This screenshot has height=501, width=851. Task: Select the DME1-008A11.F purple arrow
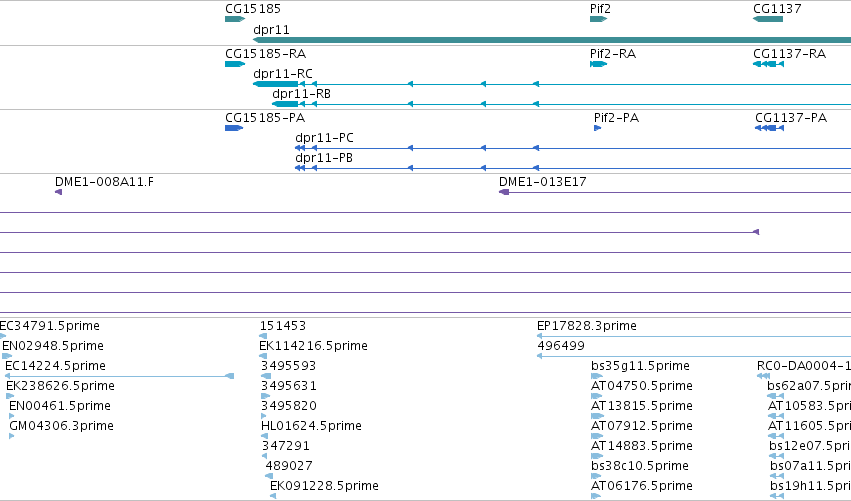[x=59, y=192]
